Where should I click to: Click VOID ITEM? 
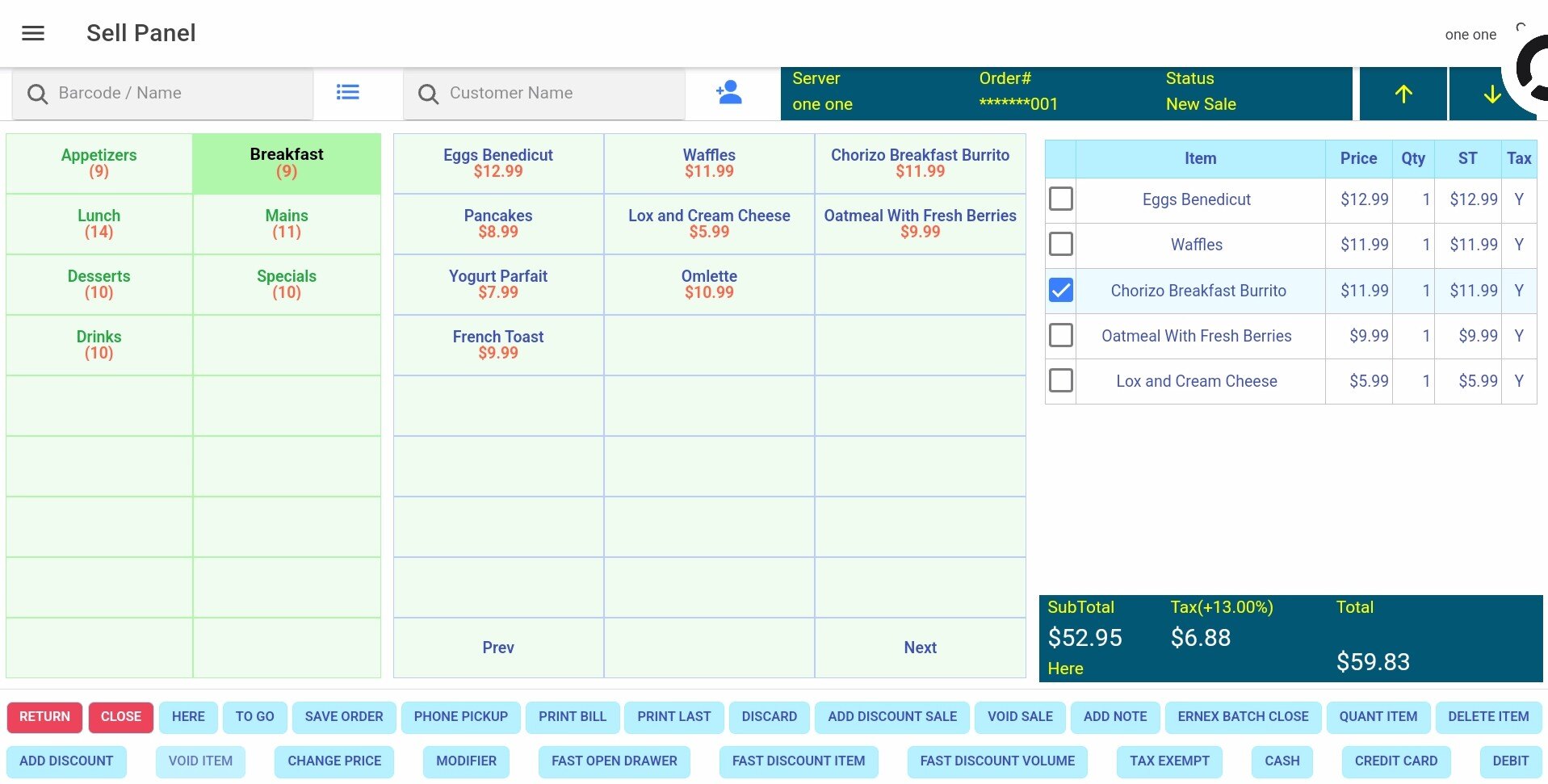click(x=200, y=761)
